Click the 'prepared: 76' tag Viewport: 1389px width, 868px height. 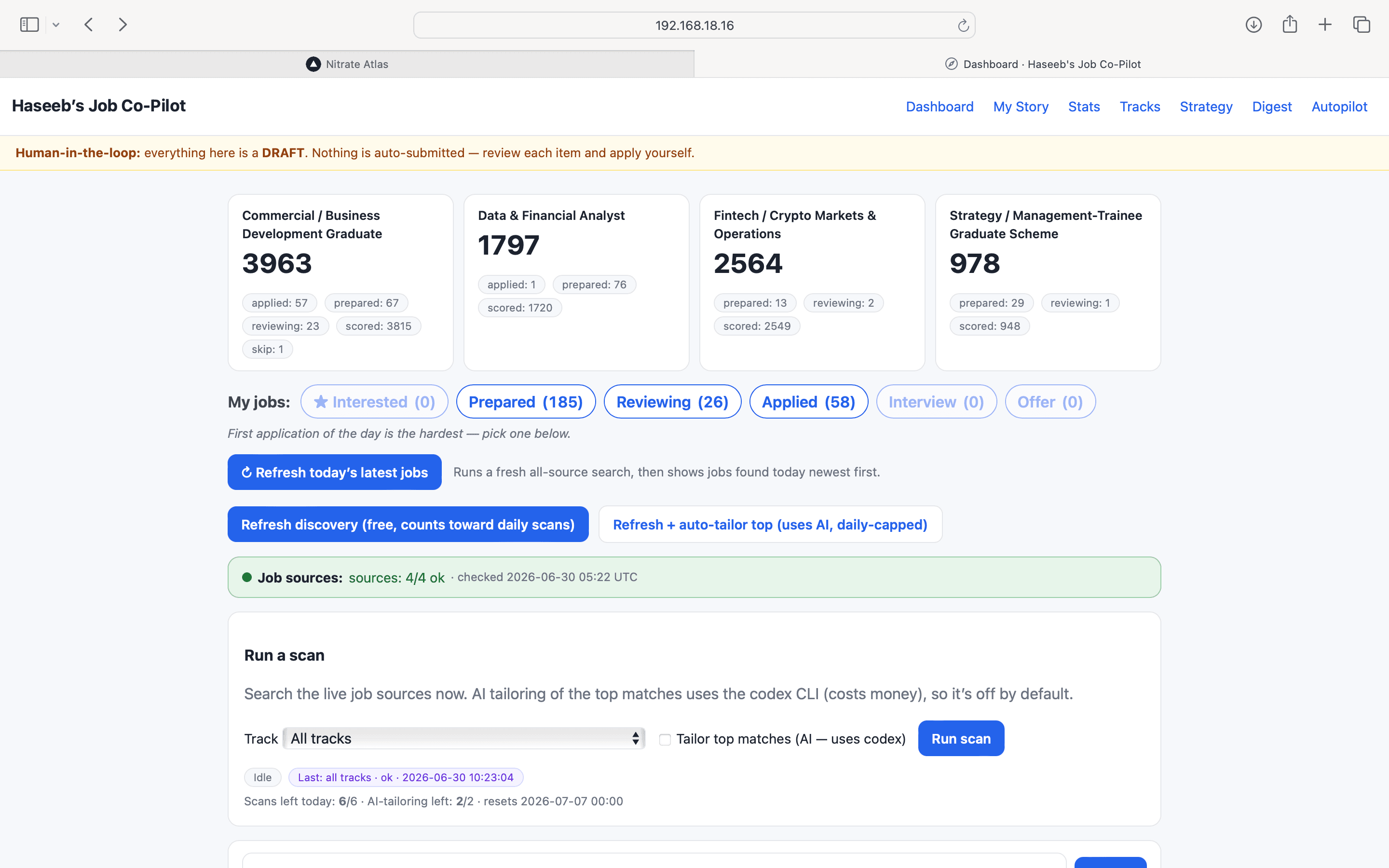click(594, 285)
